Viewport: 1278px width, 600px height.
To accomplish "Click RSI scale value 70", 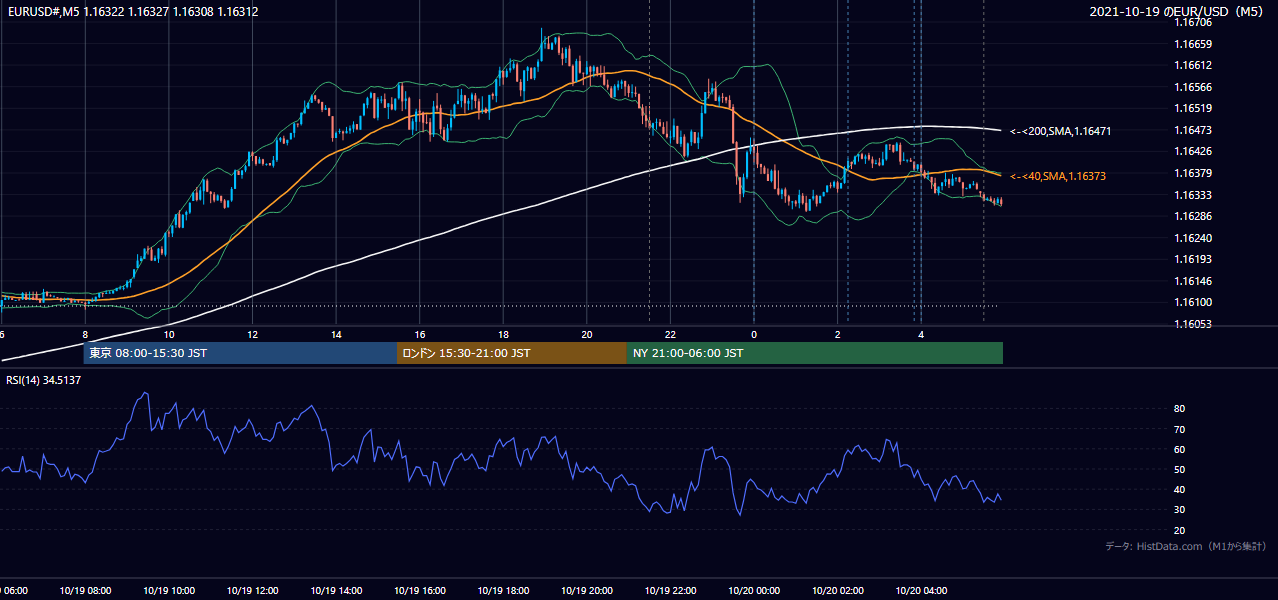I will [x=1179, y=429].
